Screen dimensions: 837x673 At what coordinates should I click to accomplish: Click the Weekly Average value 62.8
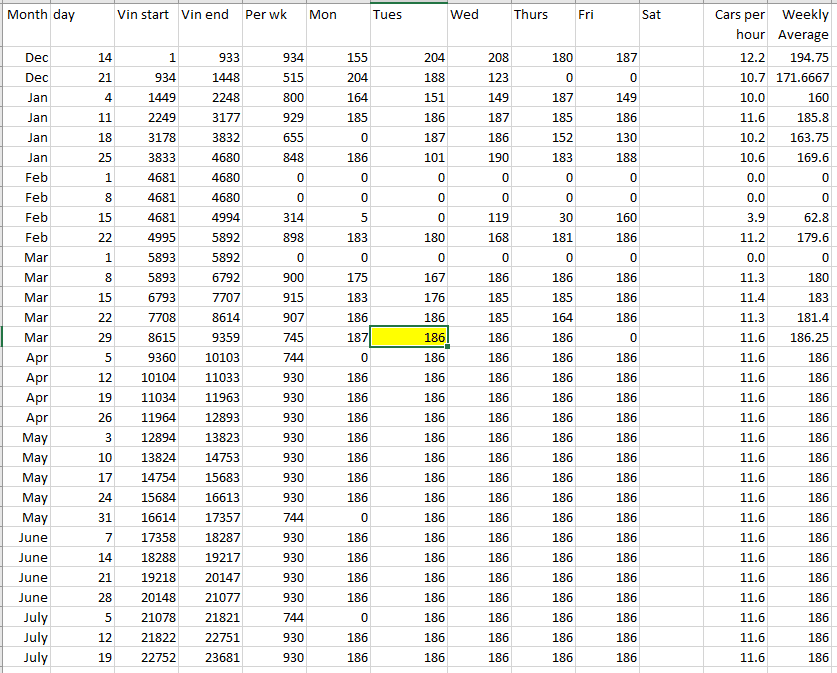(803, 218)
